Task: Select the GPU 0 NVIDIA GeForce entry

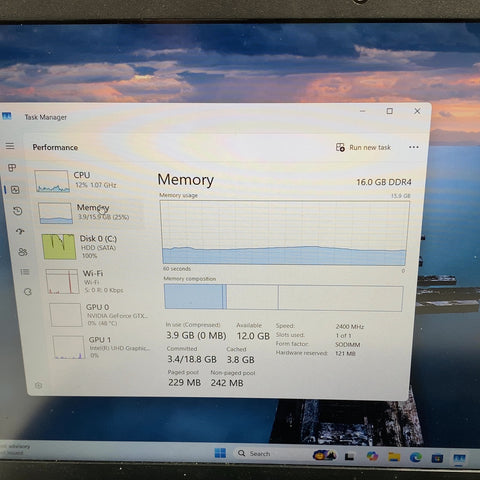Action: click(100, 315)
